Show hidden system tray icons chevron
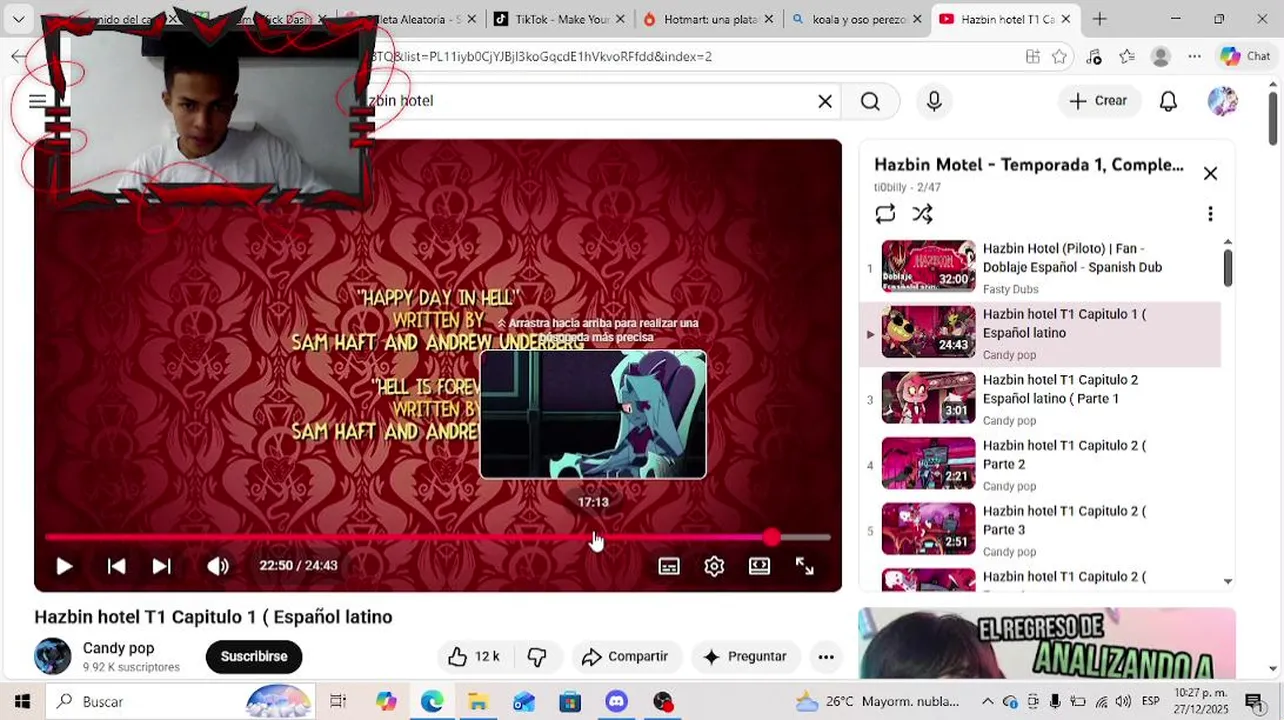 click(x=988, y=702)
